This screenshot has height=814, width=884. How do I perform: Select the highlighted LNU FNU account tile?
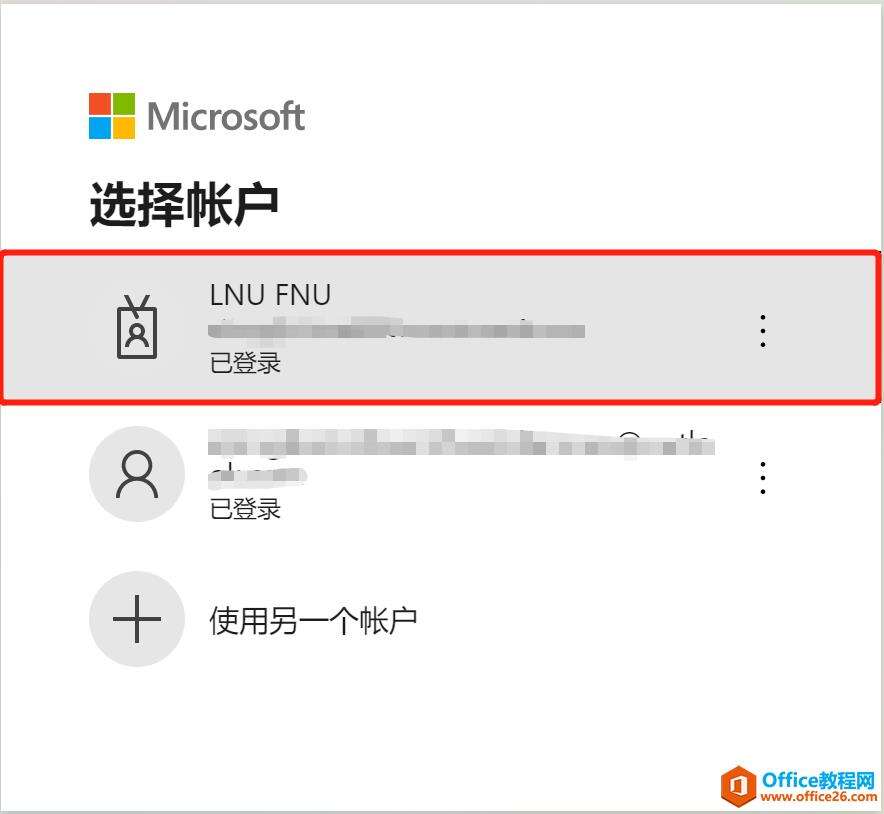click(x=441, y=328)
